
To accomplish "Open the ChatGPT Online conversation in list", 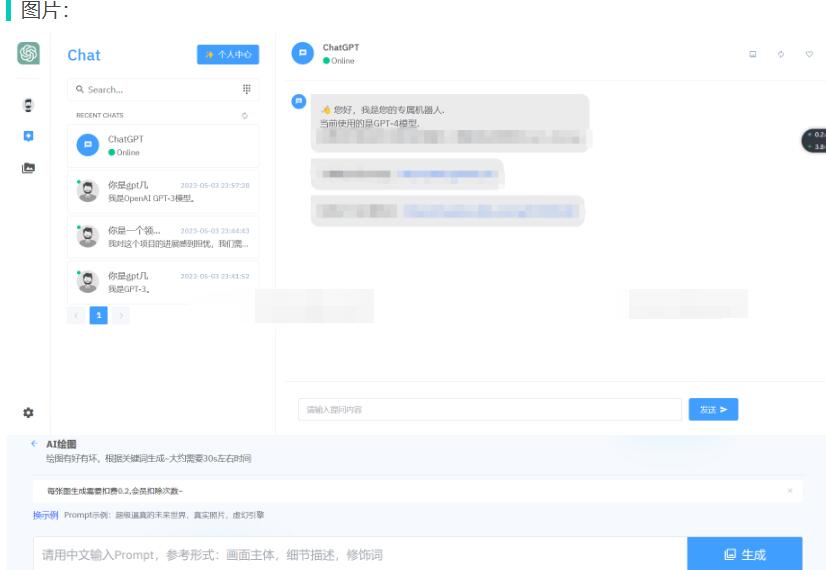I will tap(163, 146).
